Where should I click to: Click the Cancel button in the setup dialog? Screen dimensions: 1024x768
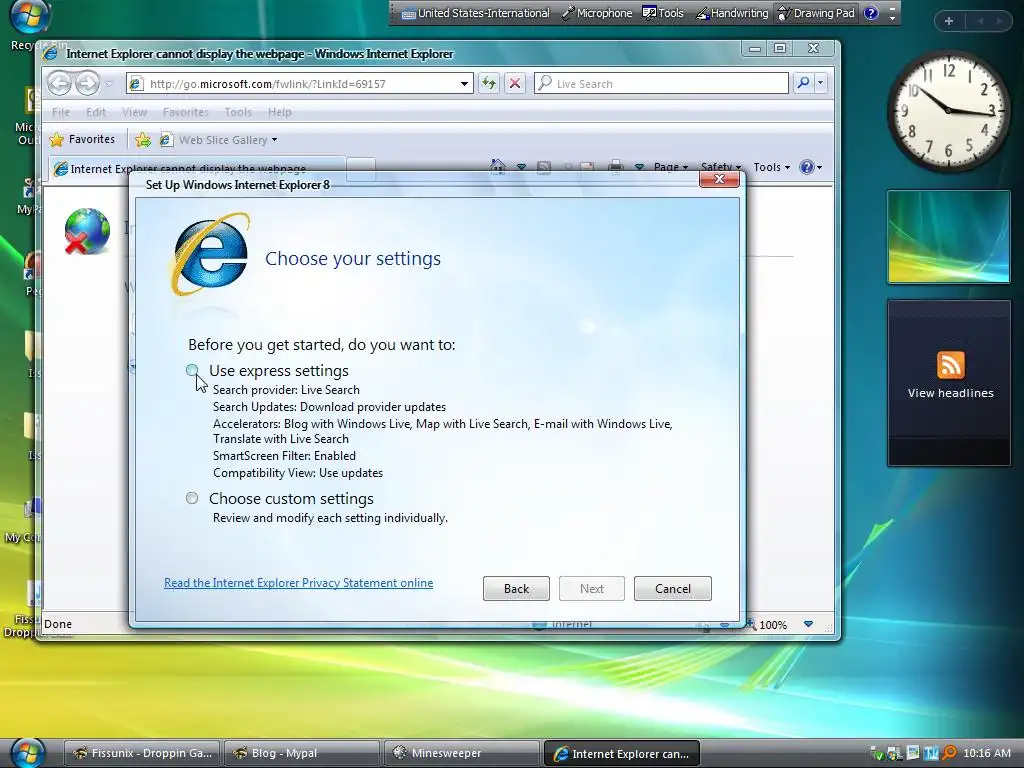point(673,588)
